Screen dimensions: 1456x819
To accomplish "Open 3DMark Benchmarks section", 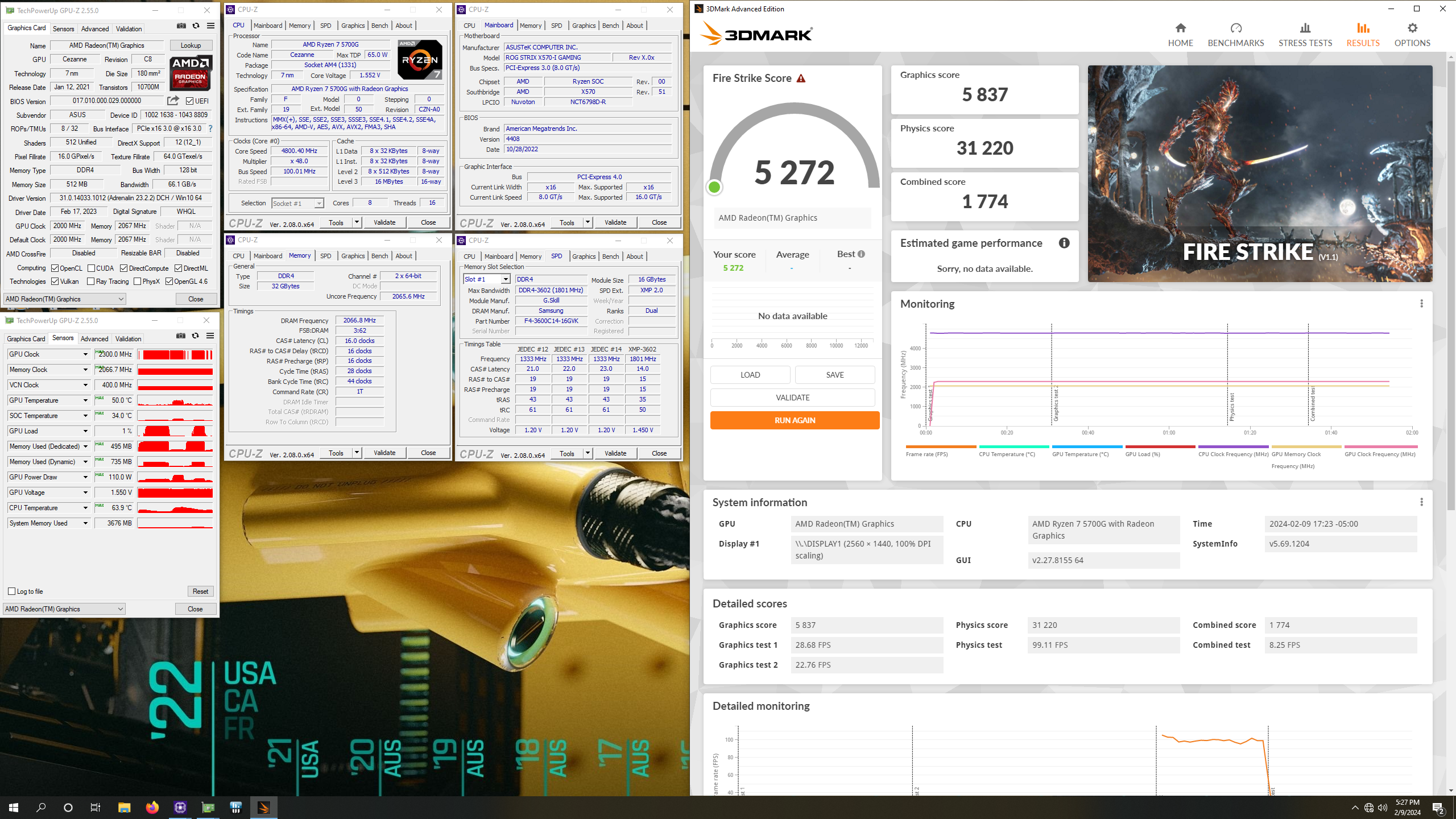I will tap(1235, 35).
